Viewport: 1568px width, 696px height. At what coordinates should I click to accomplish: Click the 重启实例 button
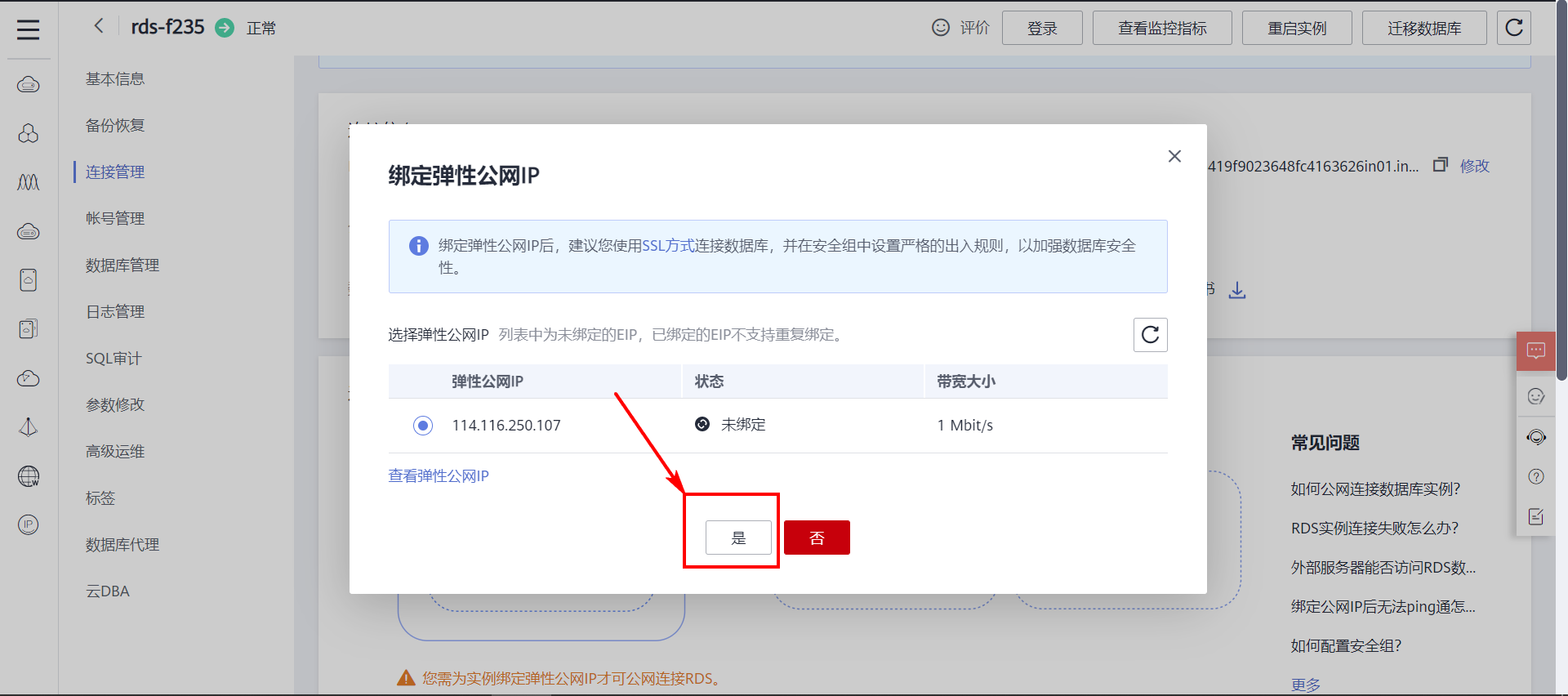pyautogui.click(x=1297, y=28)
